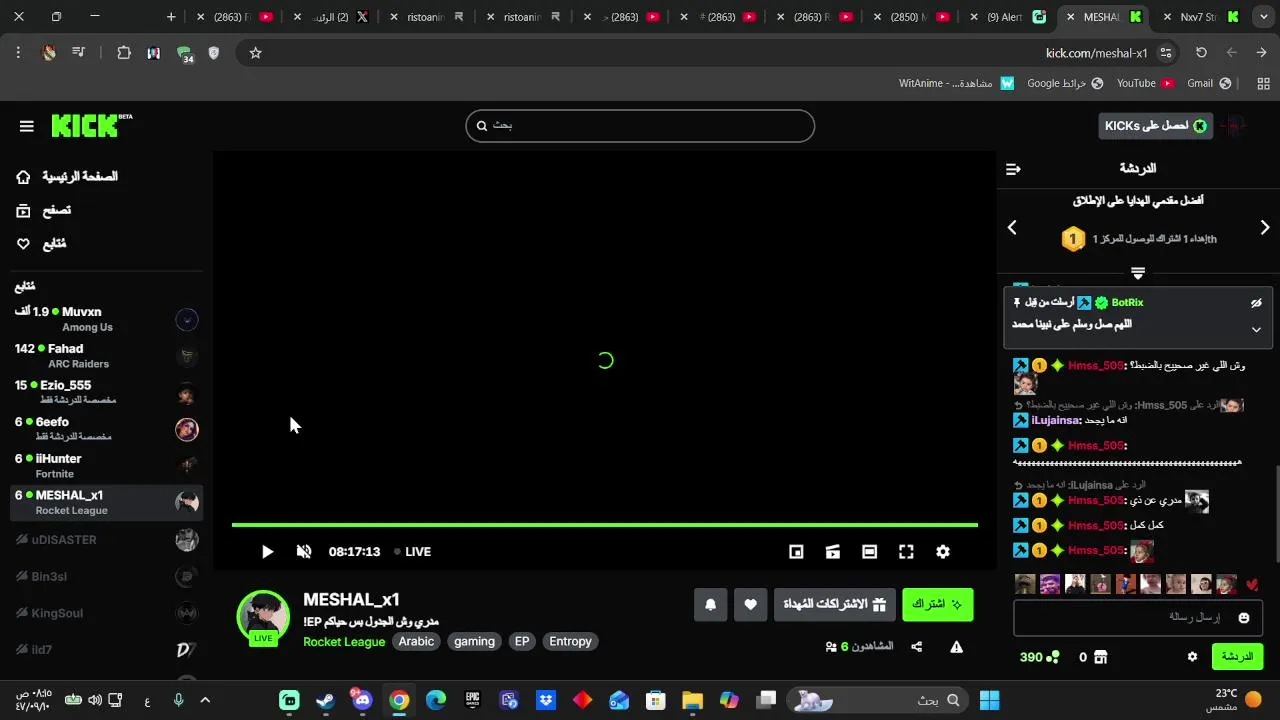
Task: Show previous top gifter slide
Action: pyautogui.click(x=1012, y=228)
